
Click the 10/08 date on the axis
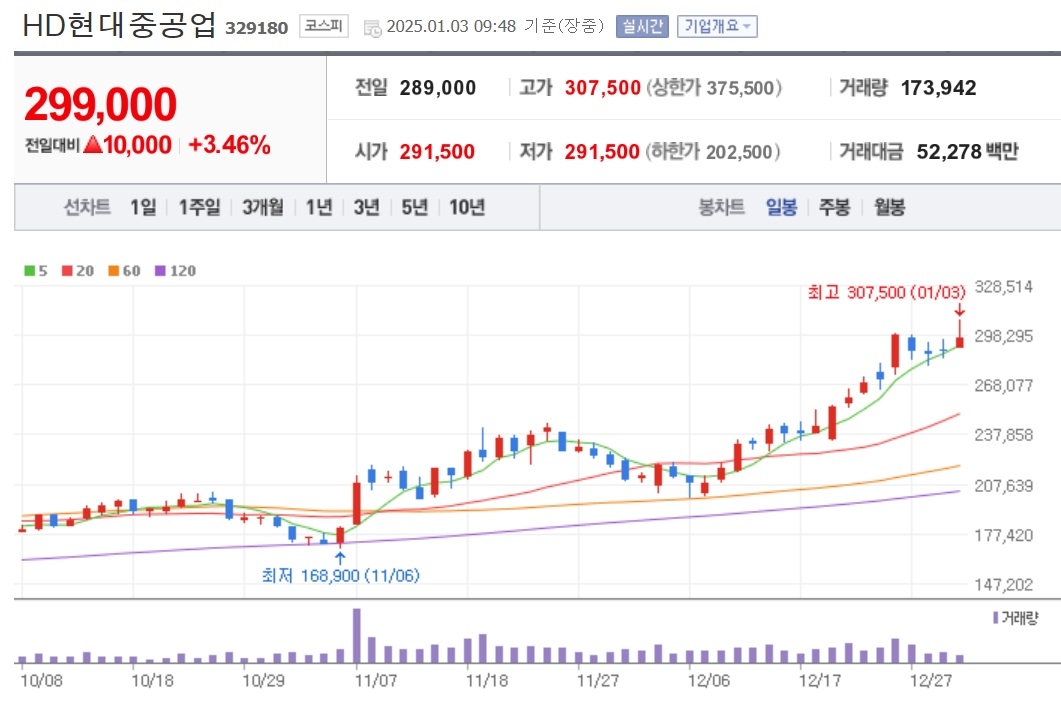tap(41, 680)
